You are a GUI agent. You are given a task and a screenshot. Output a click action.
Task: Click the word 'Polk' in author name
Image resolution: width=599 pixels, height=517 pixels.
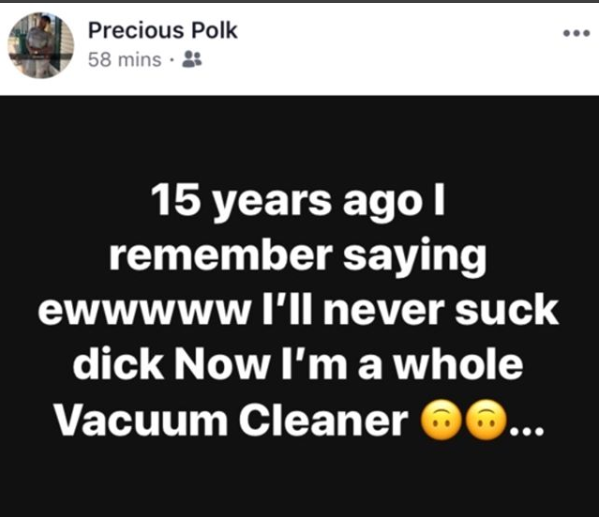pyautogui.click(x=214, y=30)
